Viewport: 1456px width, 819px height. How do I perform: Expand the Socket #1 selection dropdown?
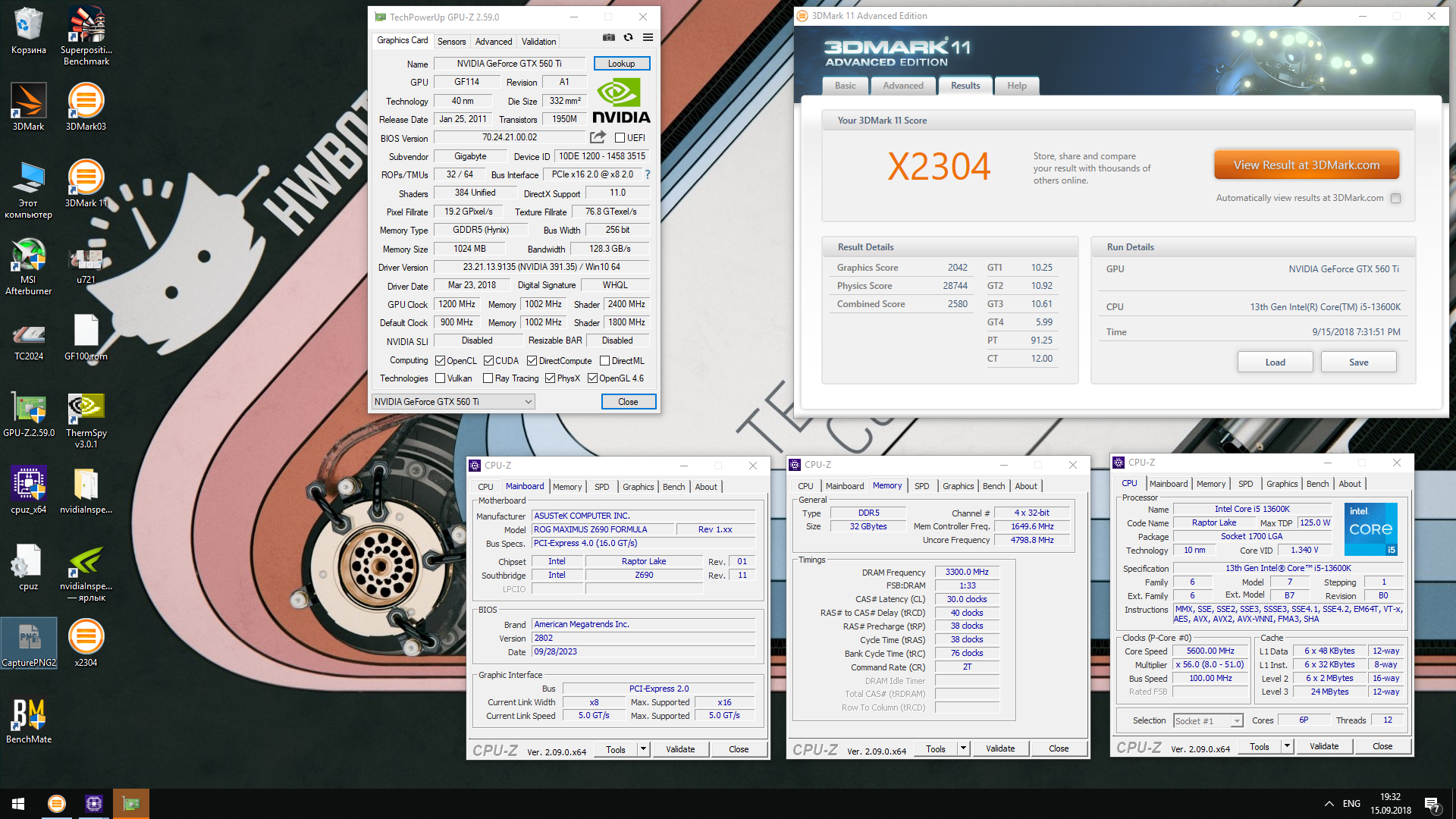1236,721
